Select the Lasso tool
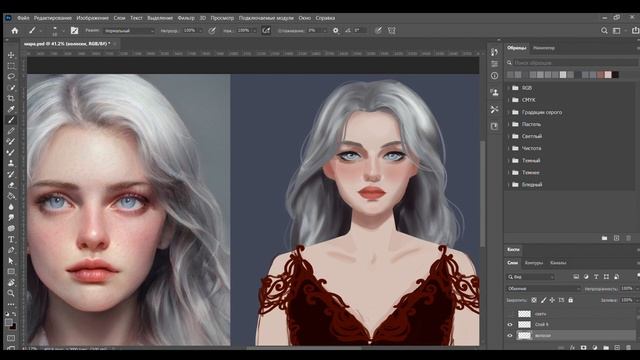Screen dimensions: 640x360 pyautogui.click(x=11, y=76)
